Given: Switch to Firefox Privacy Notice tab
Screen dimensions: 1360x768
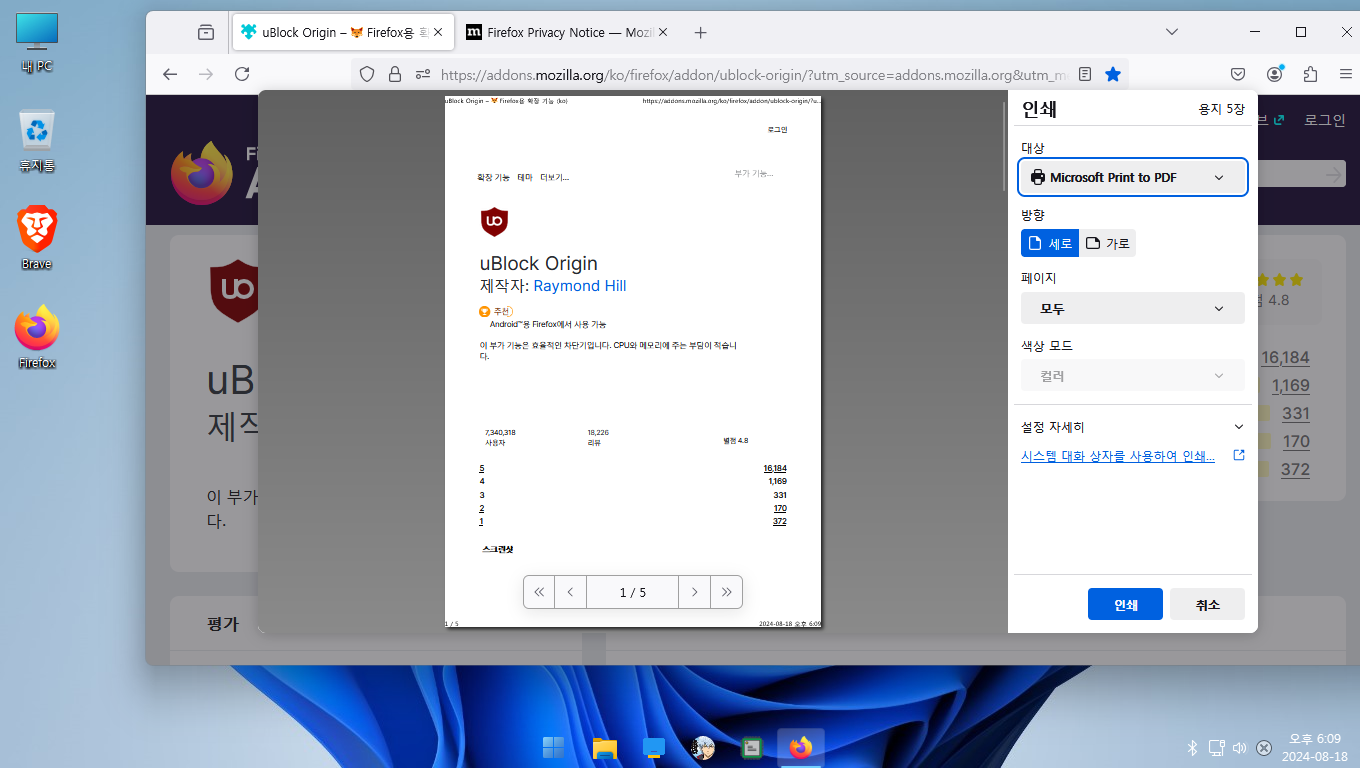Looking at the screenshot, I should click(x=567, y=32).
